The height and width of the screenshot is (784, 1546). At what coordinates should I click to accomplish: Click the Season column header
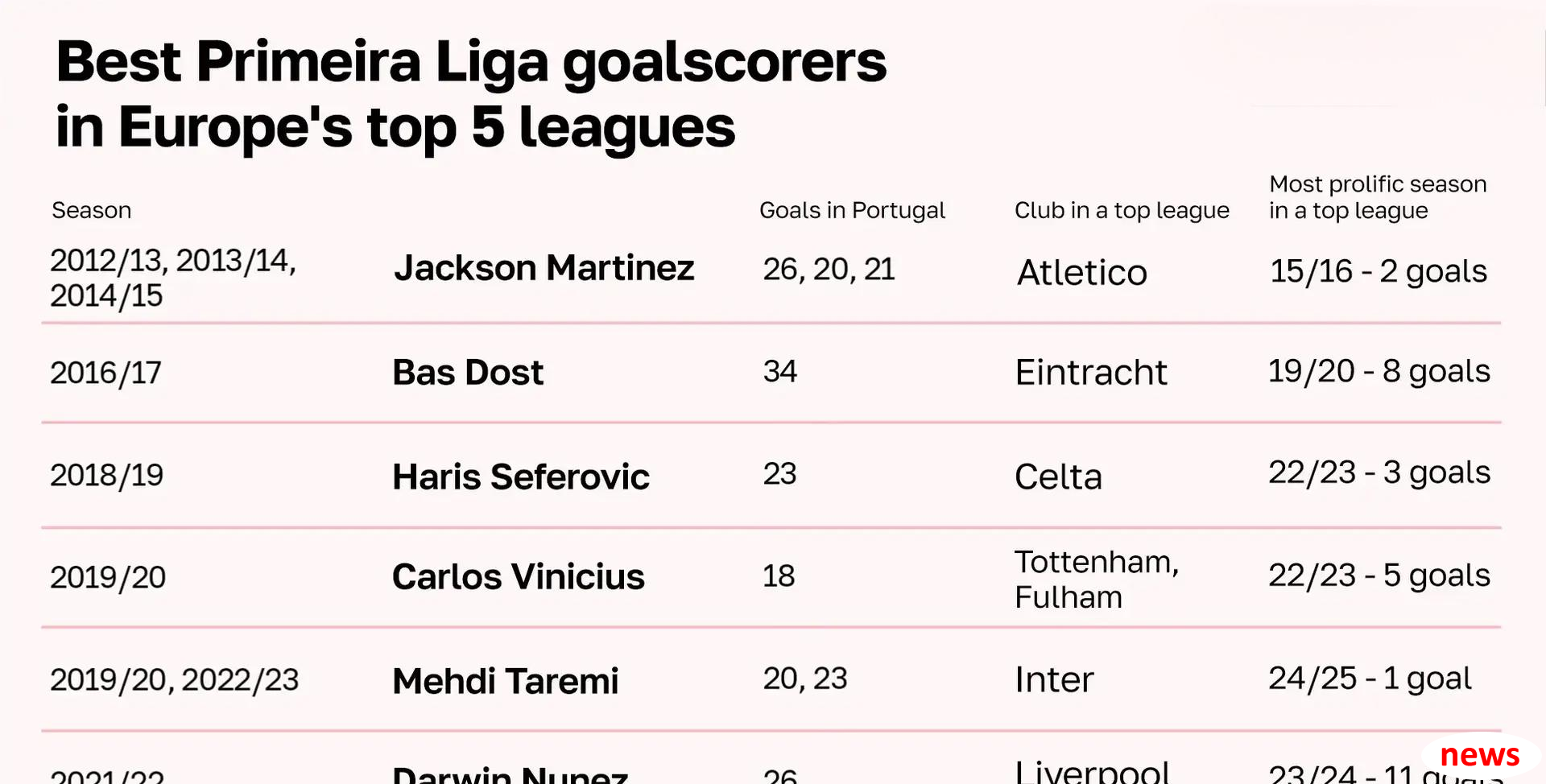(91, 210)
